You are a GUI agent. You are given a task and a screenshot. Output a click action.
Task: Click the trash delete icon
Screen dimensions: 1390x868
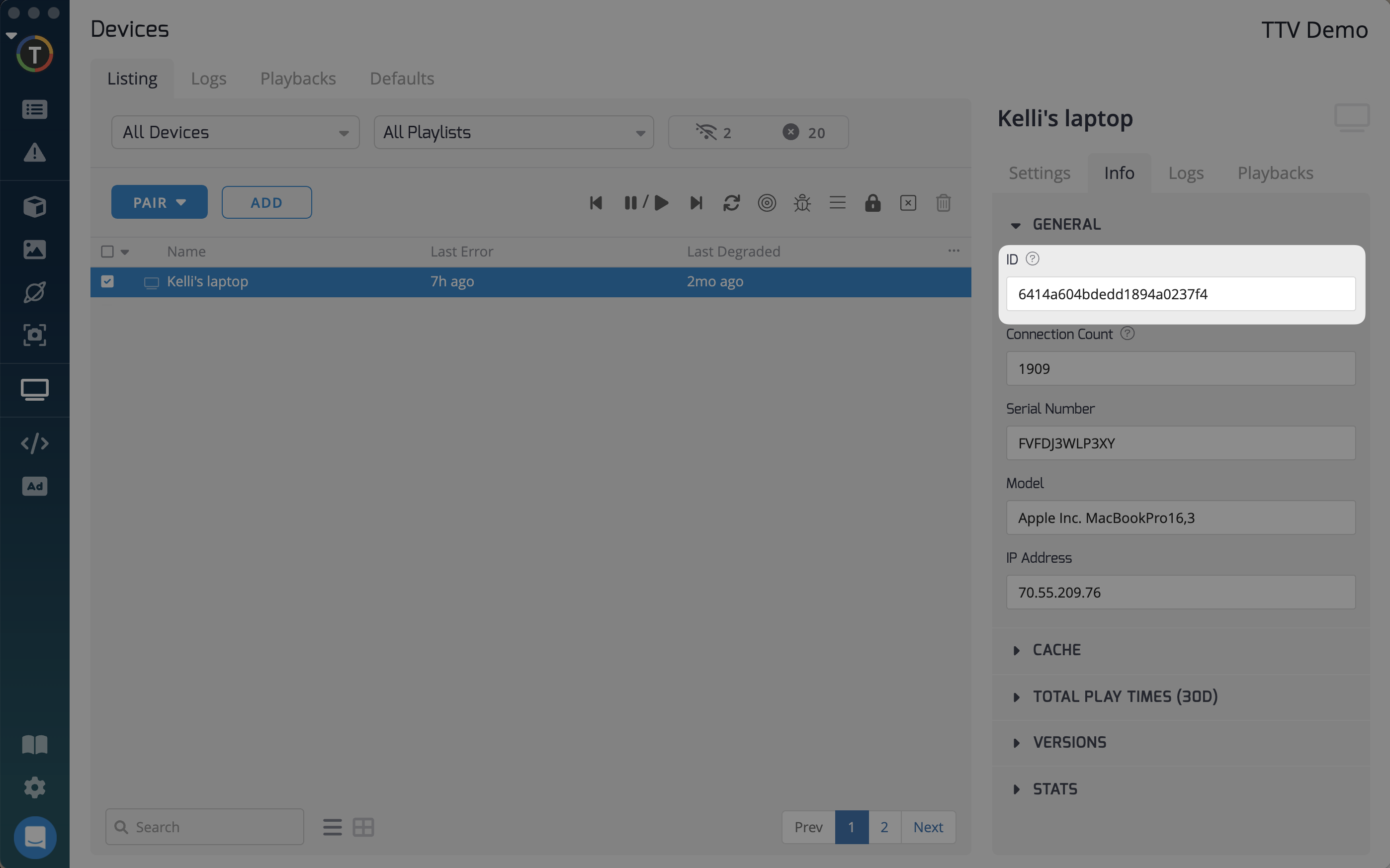(943, 203)
